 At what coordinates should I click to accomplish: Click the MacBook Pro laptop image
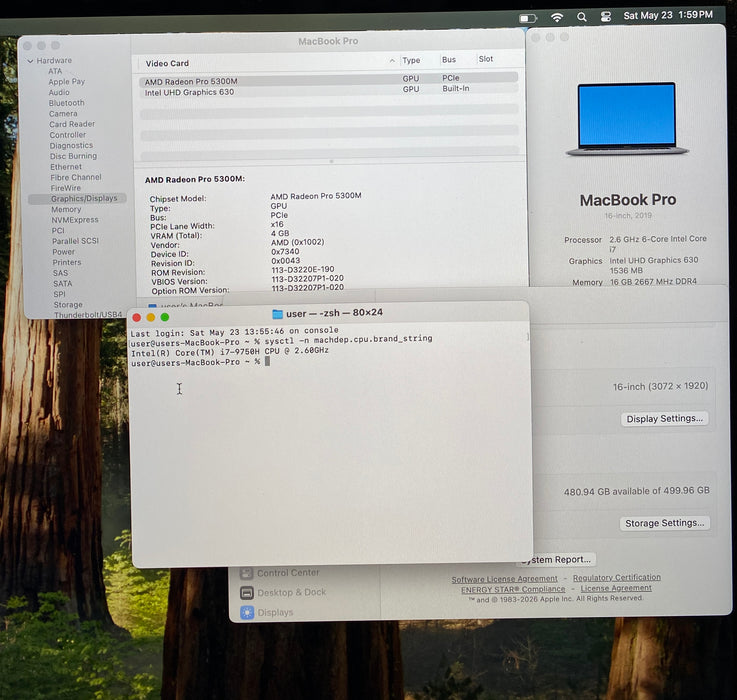(627, 119)
